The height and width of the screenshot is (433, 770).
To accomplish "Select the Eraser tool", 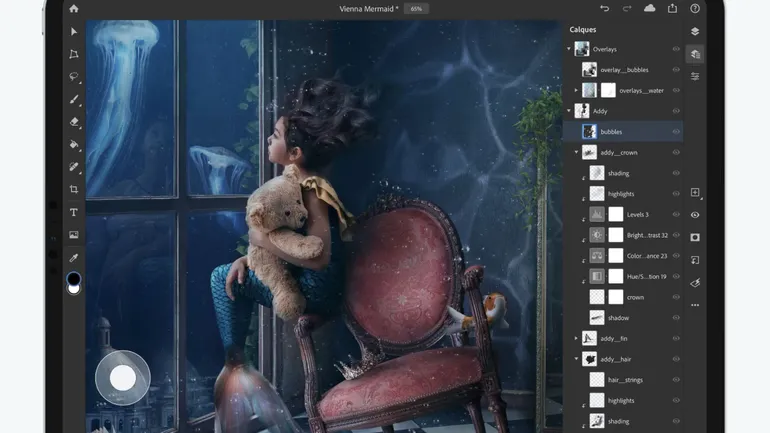I will 74,122.
